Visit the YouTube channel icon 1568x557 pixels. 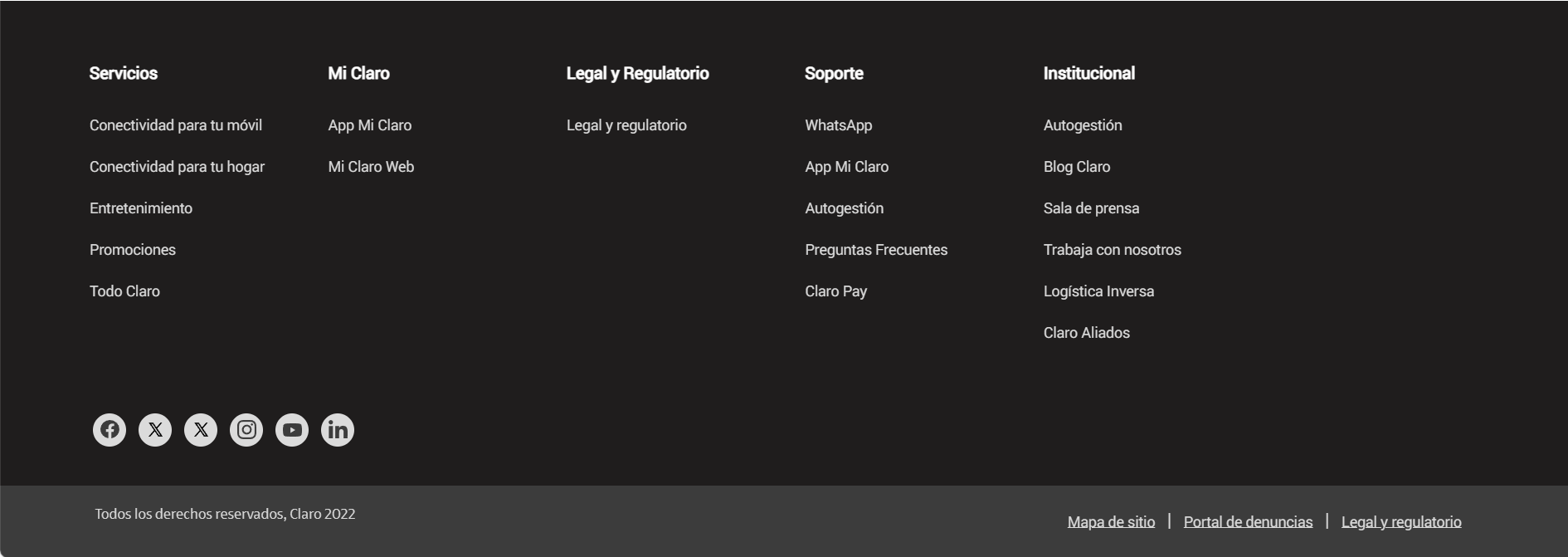pyautogui.click(x=292, y=430)
